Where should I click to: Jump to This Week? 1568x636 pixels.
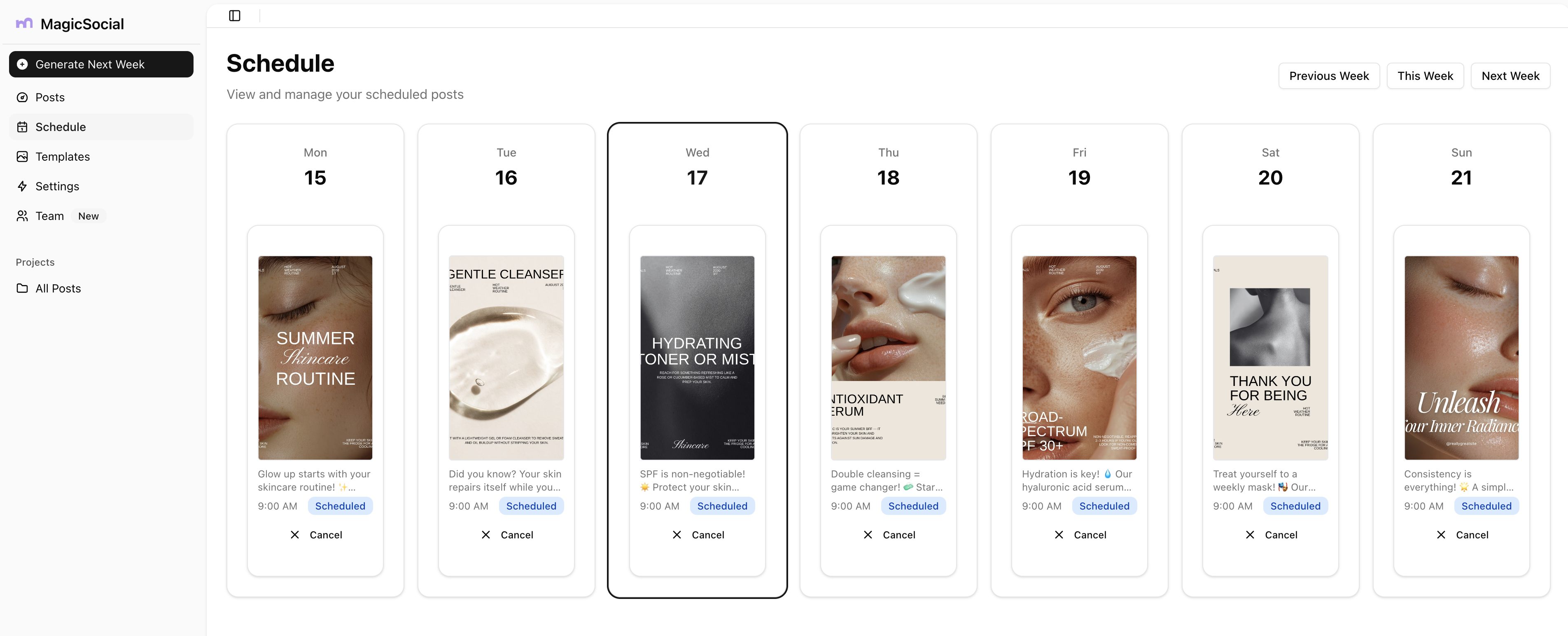point(1425,76)
